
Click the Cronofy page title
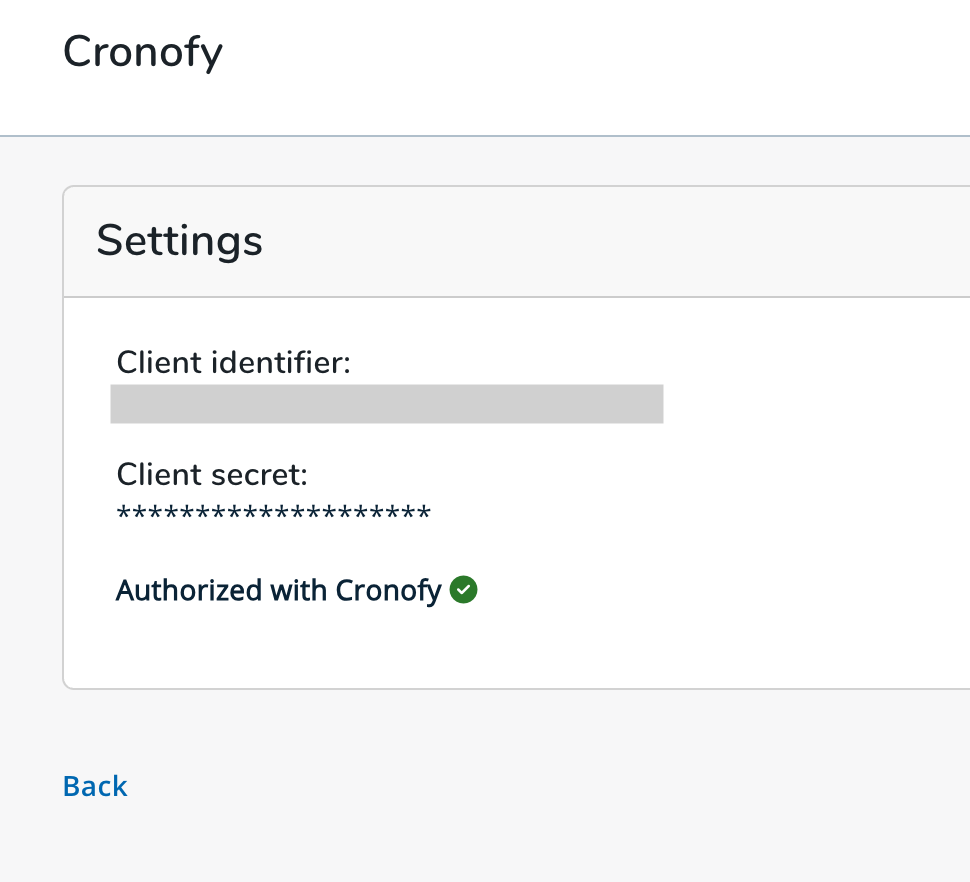tap(143, 53)
